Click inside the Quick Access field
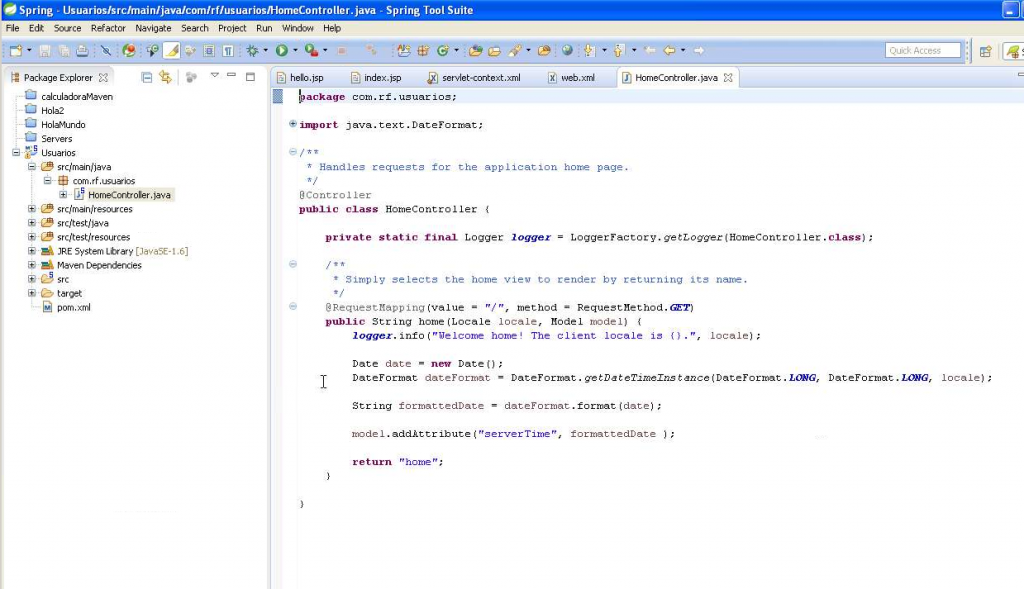The height and width of the screenshot is (589, 1024). tap(921, 50)
